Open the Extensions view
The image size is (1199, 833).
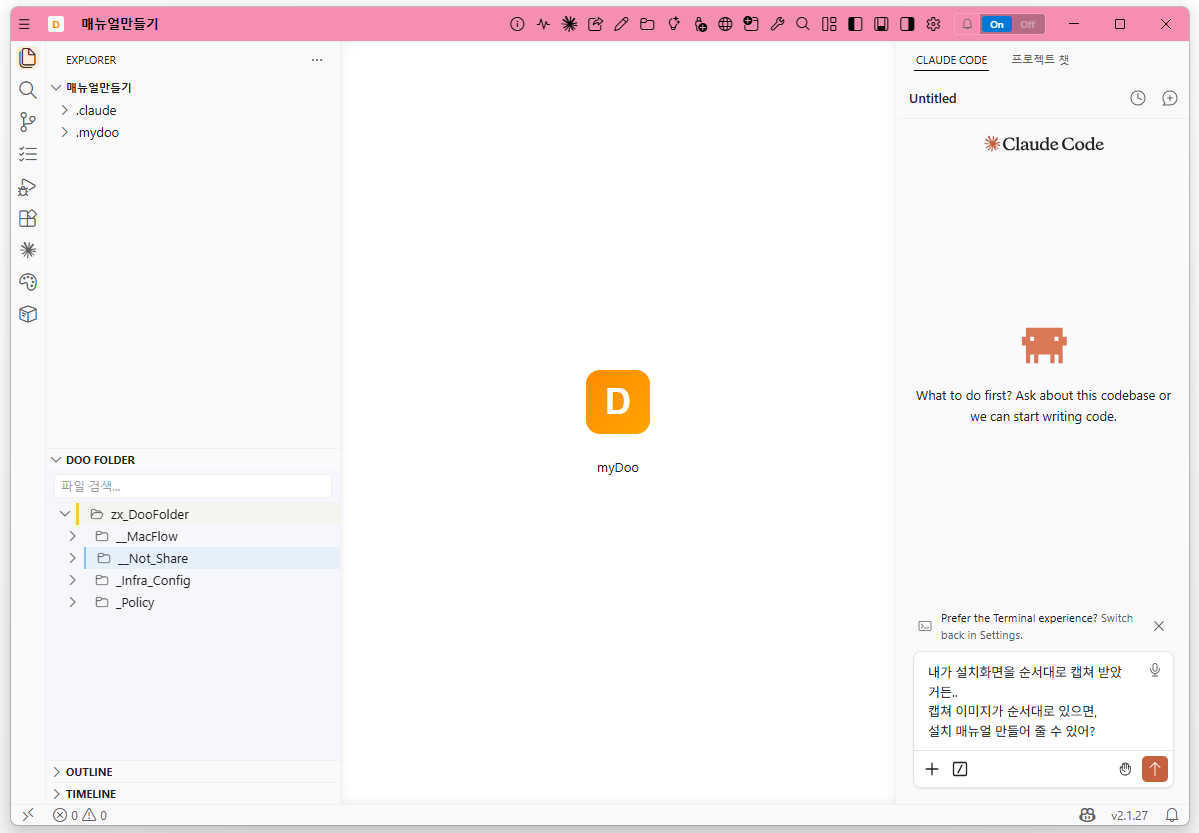(x=28, y=219)
